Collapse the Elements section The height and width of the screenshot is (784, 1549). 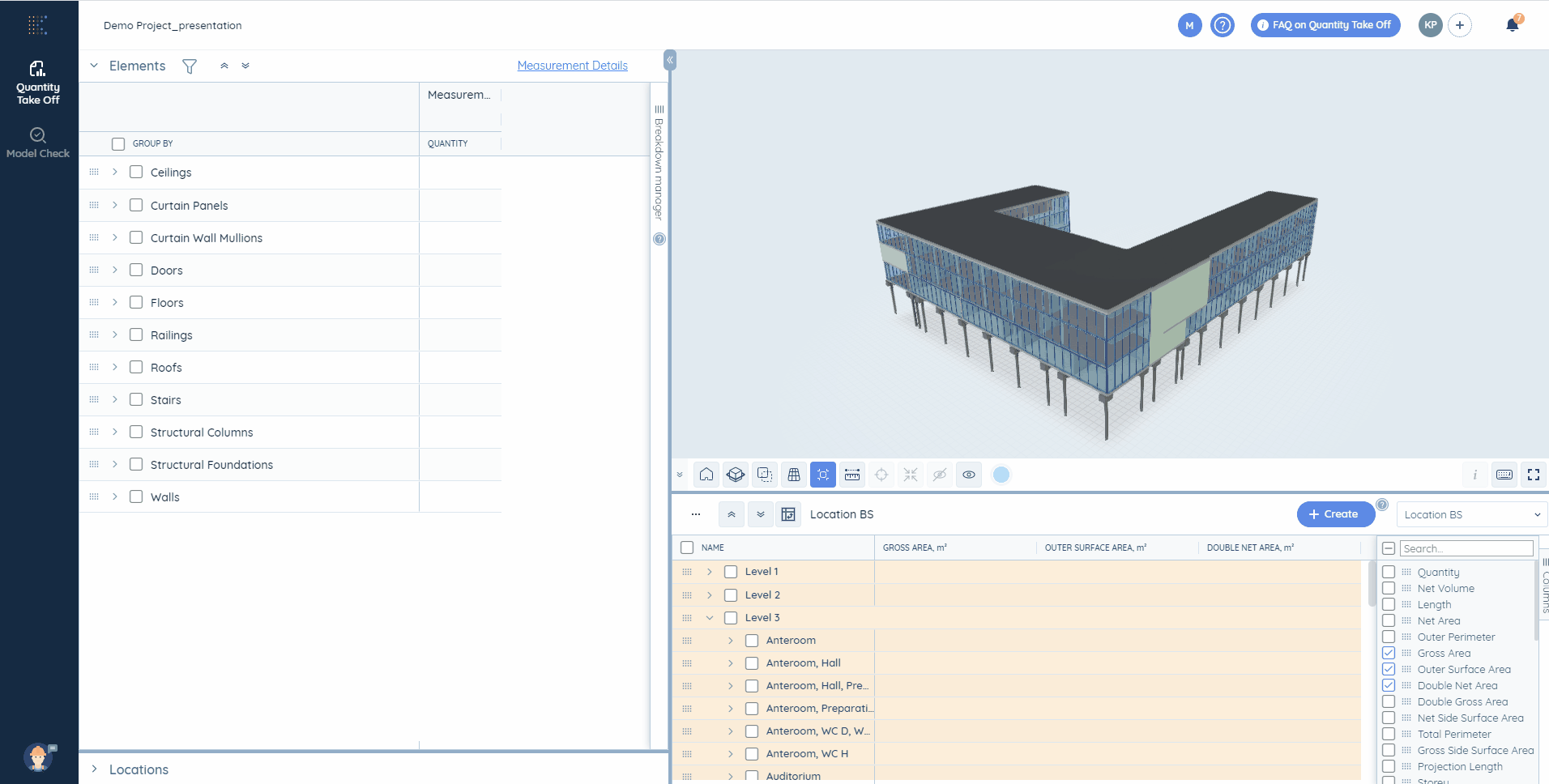pos(94,66)
